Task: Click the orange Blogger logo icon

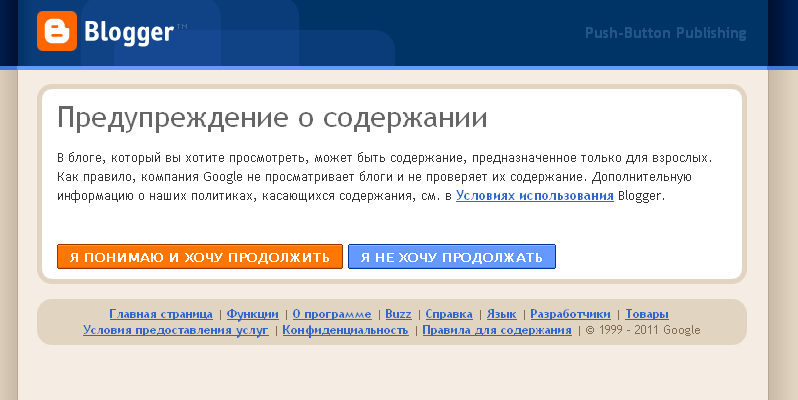Action: 57,31
